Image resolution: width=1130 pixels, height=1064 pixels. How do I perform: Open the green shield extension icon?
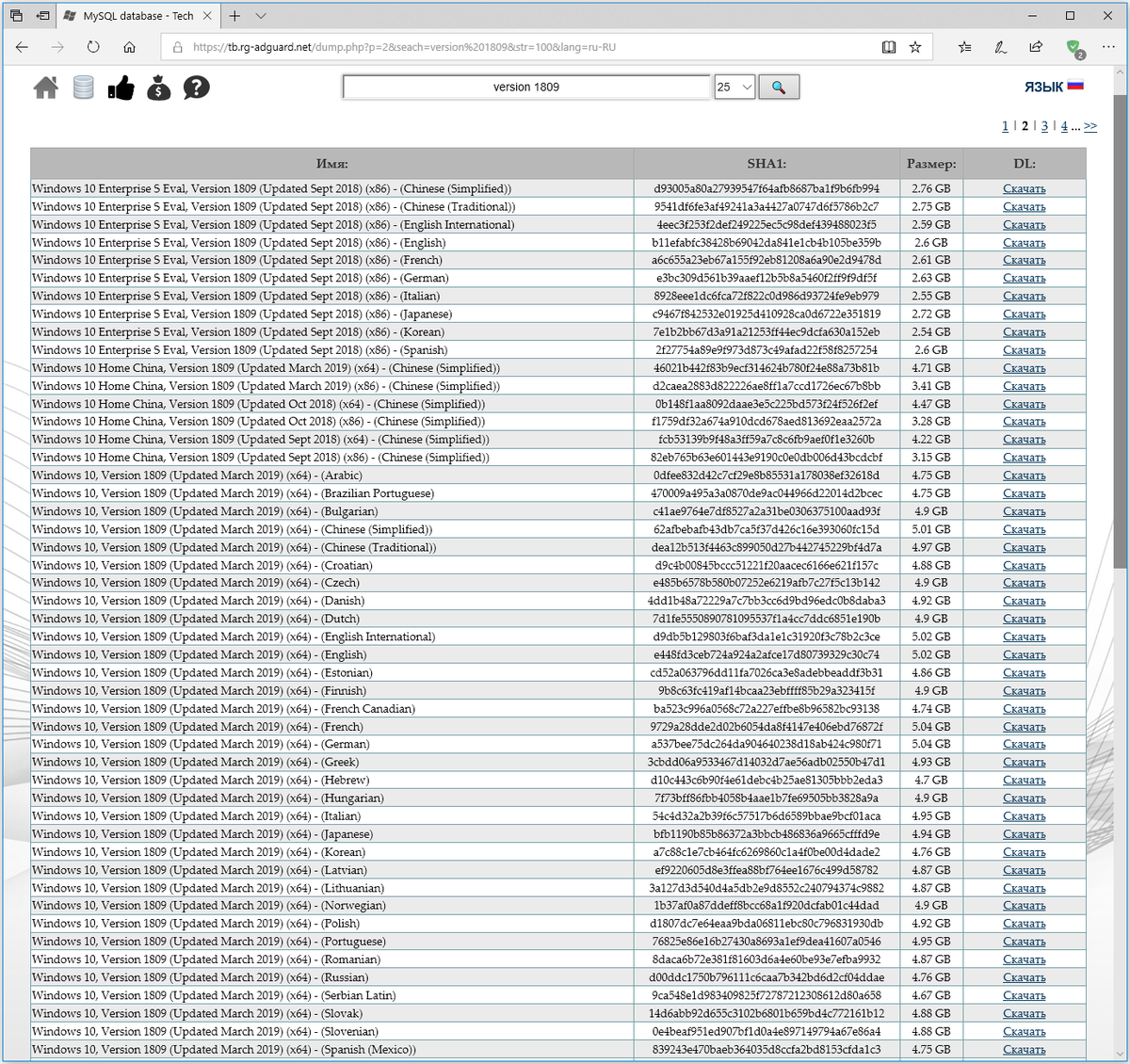click(x=1073, y=47)
